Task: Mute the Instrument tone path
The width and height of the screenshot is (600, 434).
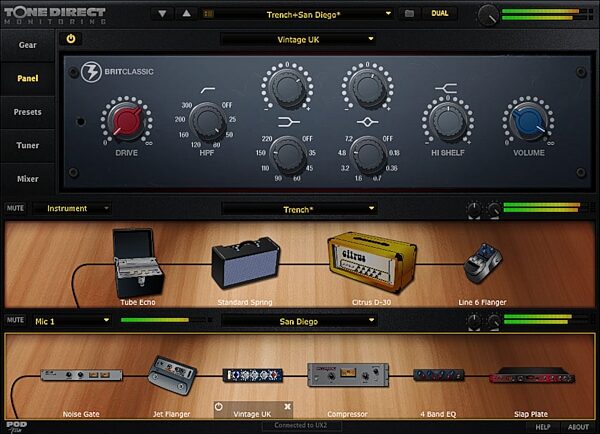Action: tap(15, 208)
